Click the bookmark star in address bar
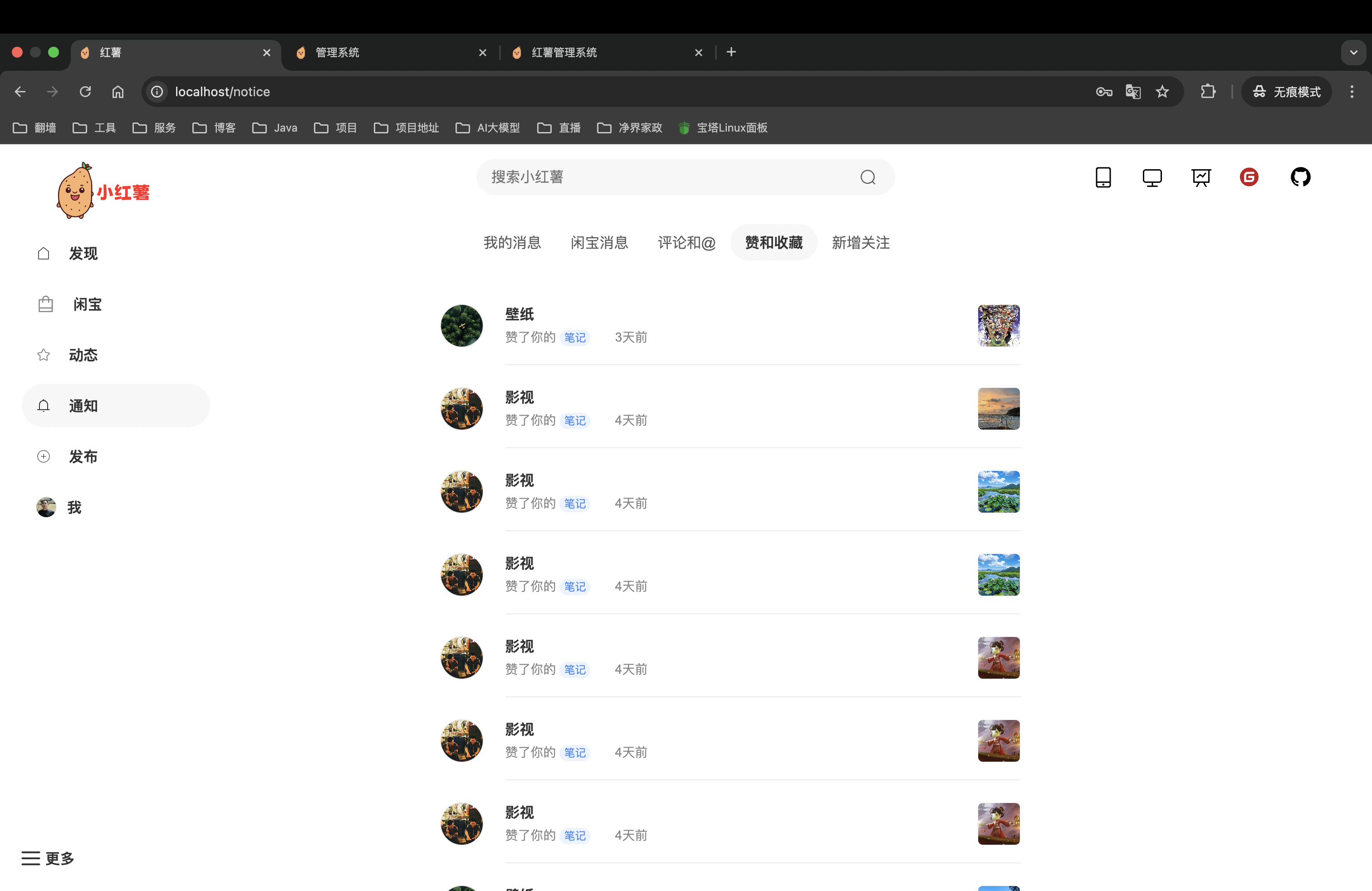Viewport: 1372px width, 891px height. pyautogui.click(x=1162, y=92)
